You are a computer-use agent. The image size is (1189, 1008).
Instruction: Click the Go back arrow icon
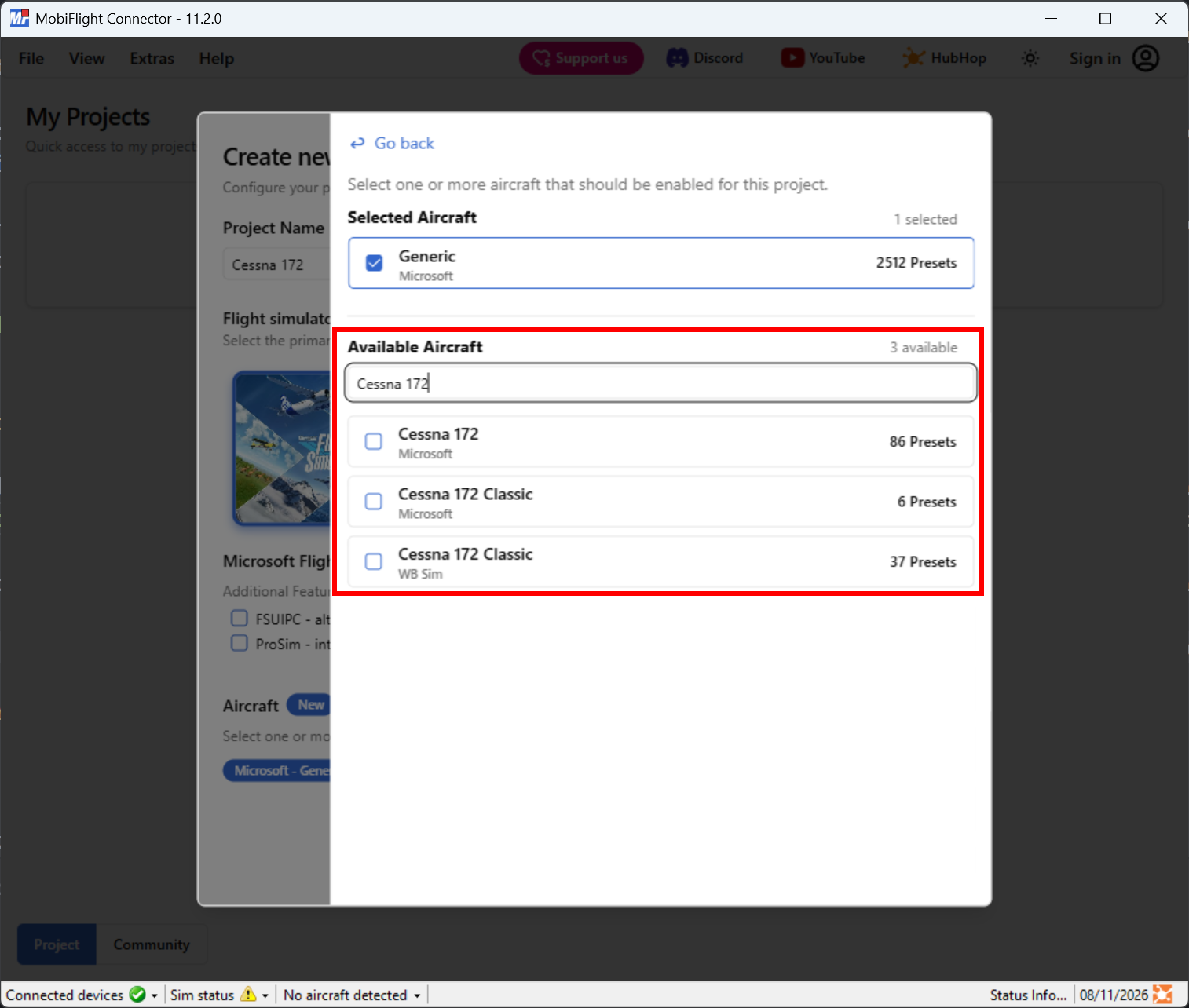point(357,143)
